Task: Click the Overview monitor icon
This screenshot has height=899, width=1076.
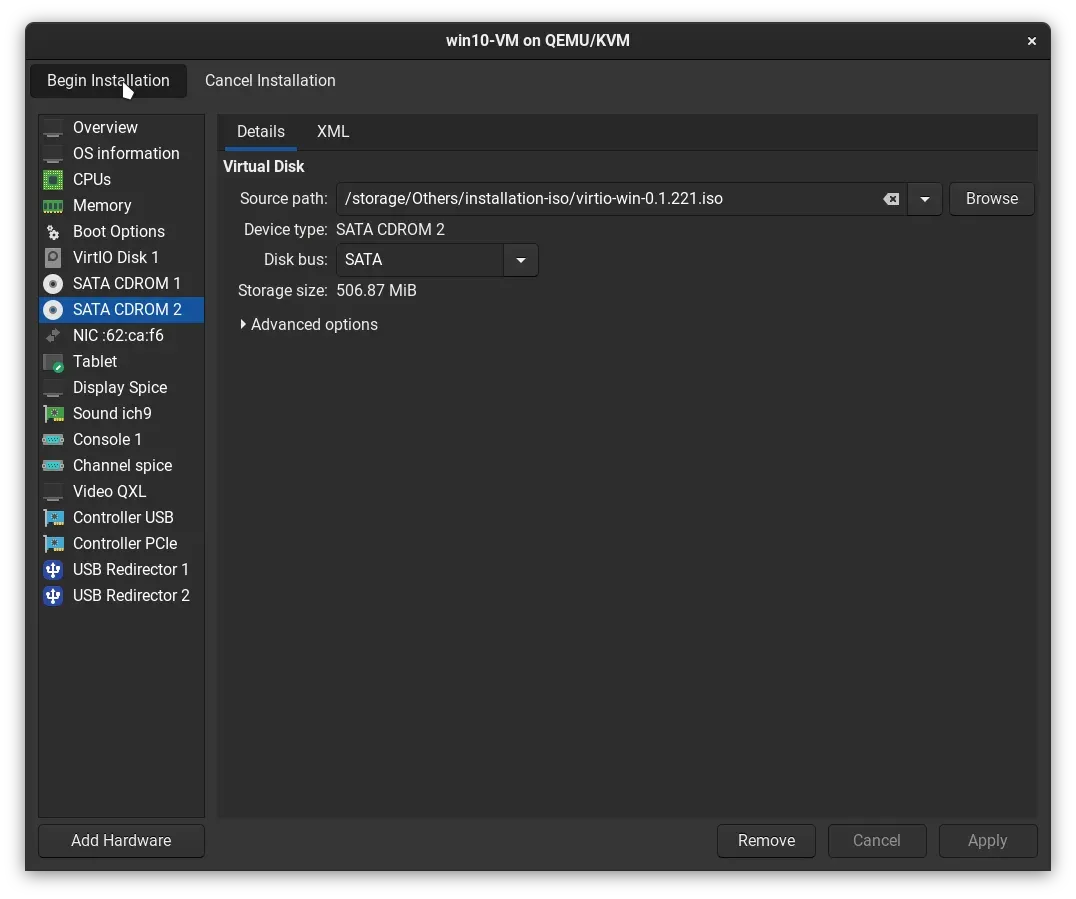Action: pos(53,128)
